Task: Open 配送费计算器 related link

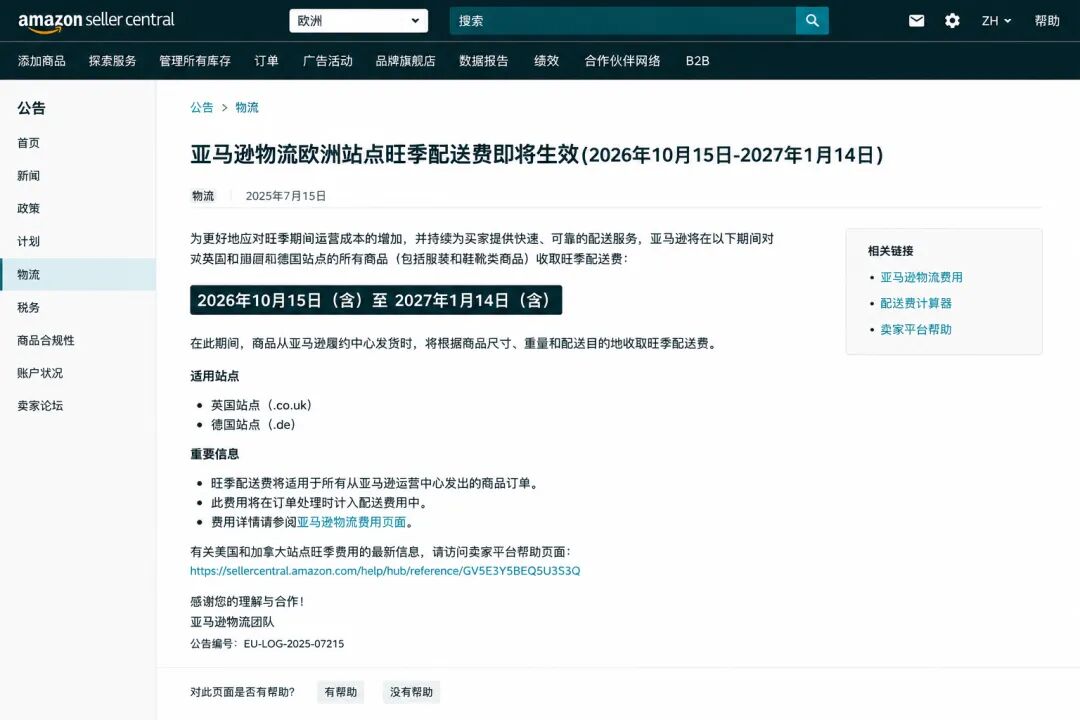Action: point(916,303)
